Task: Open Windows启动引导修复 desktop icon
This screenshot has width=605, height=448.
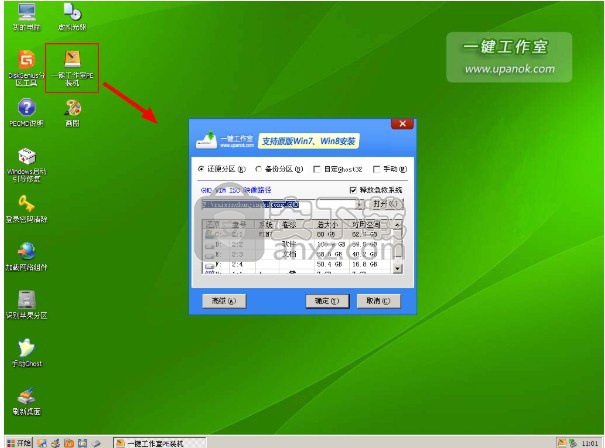Action: 26,165
